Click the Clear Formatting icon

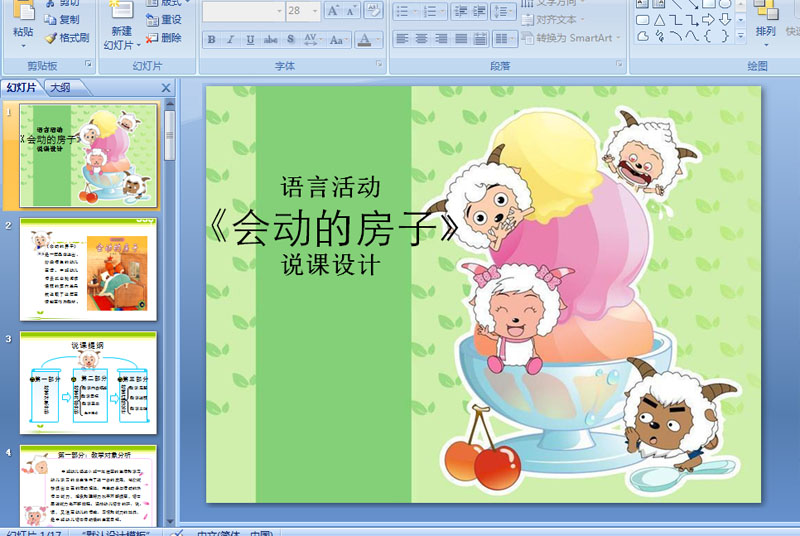tap(373, 11)
